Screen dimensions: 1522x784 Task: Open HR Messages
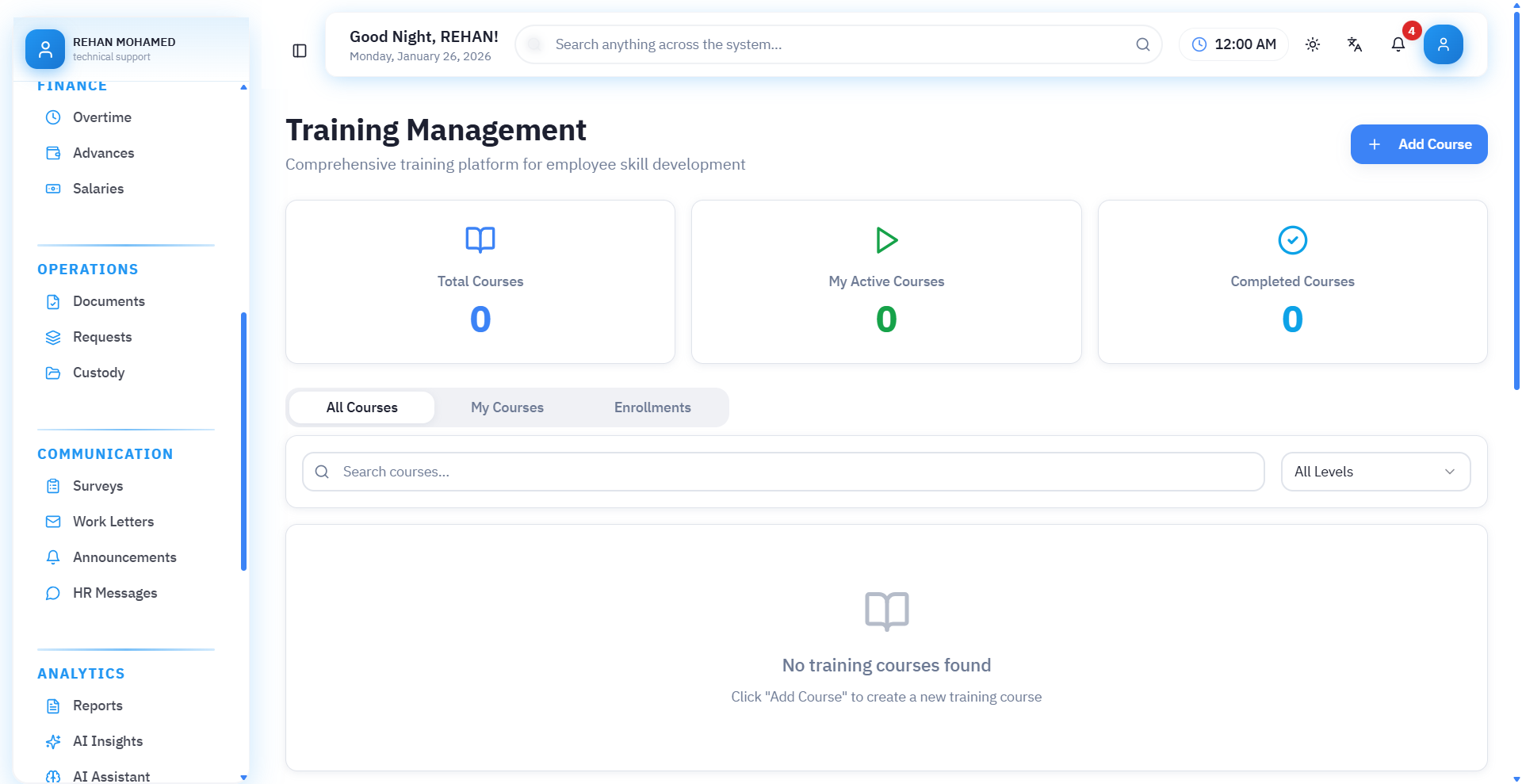pos(114,593)
